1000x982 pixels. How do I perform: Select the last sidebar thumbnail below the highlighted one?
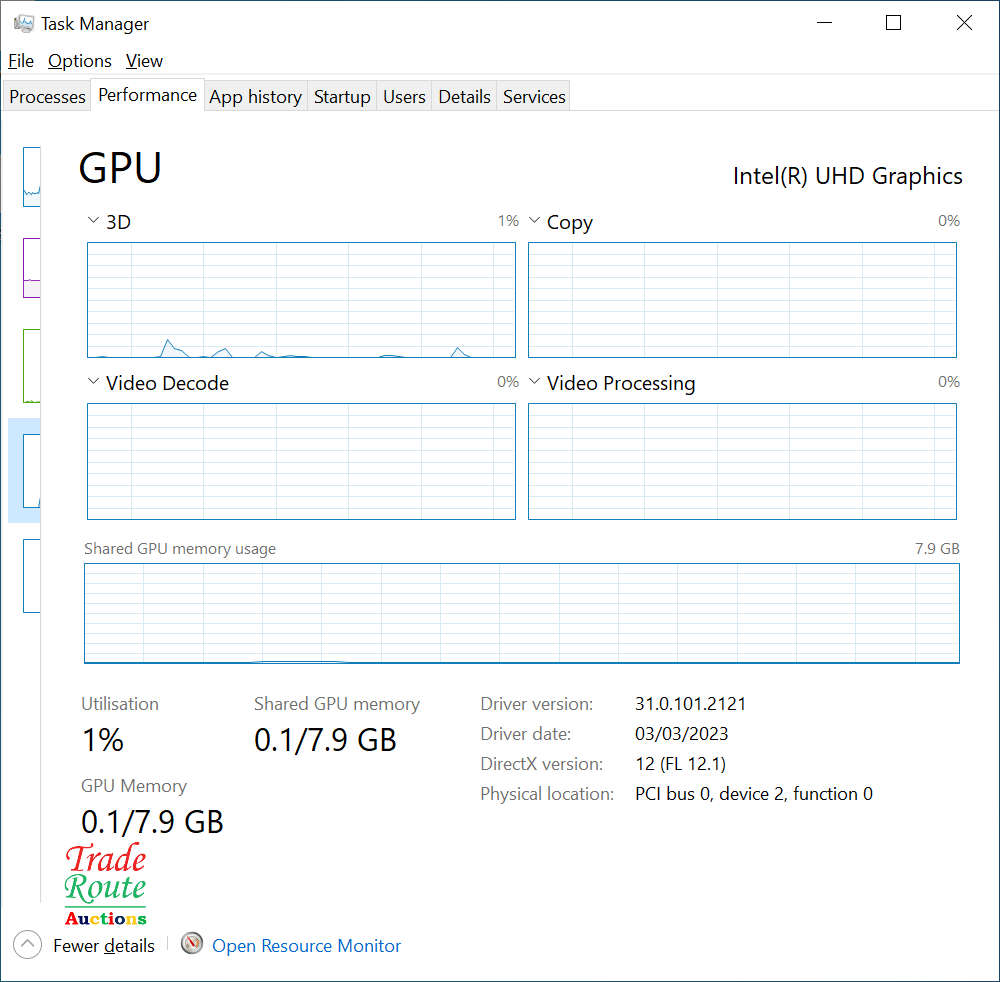(x=32, y=575)
